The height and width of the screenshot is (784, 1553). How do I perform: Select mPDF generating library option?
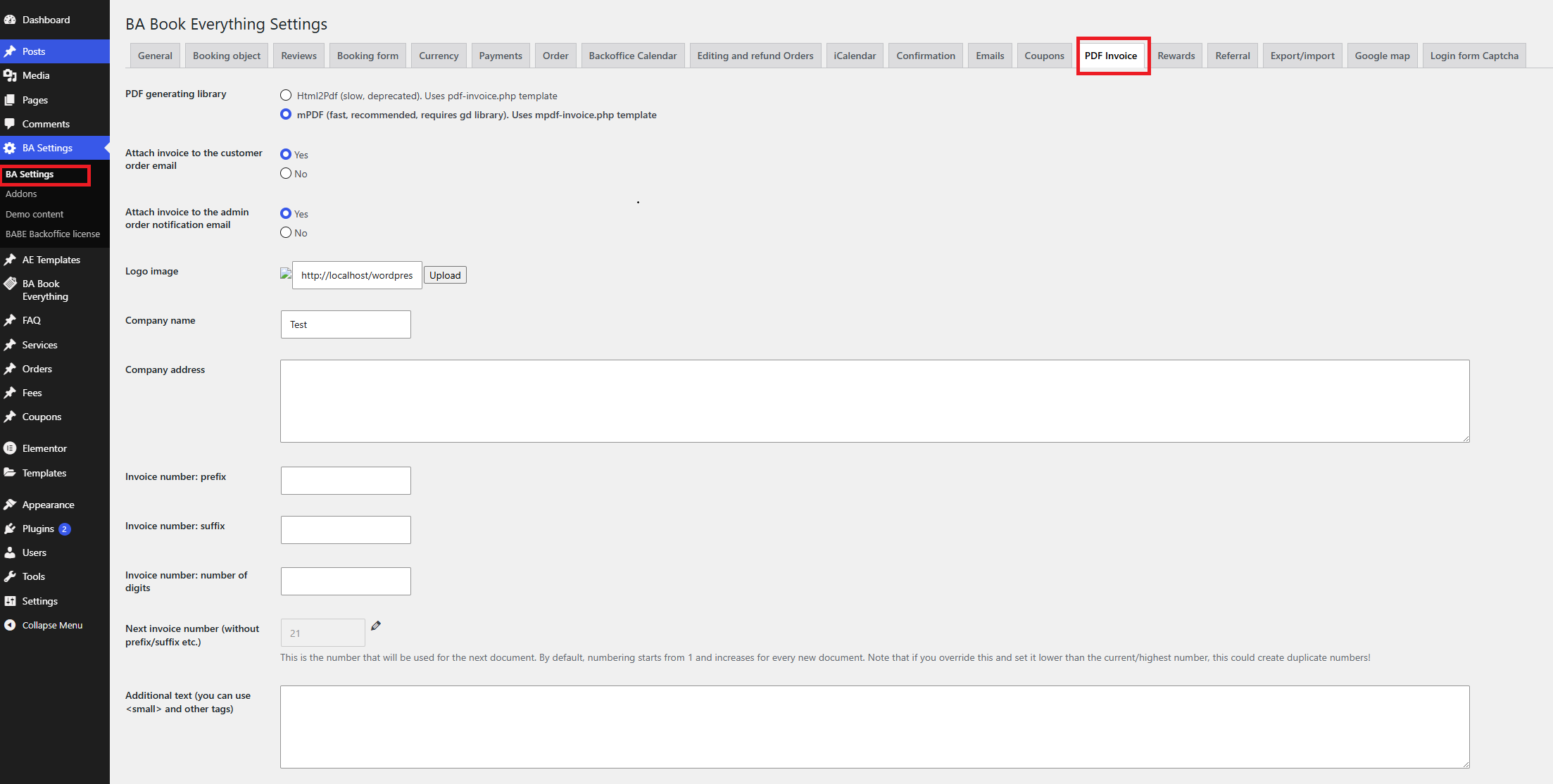coord(286,114)
